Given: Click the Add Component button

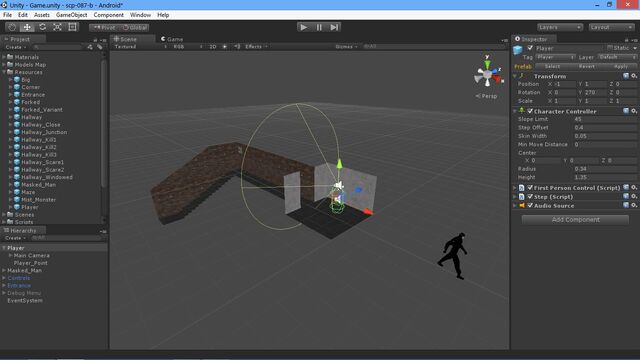Looking at the screenshot, I should [576, 220].
